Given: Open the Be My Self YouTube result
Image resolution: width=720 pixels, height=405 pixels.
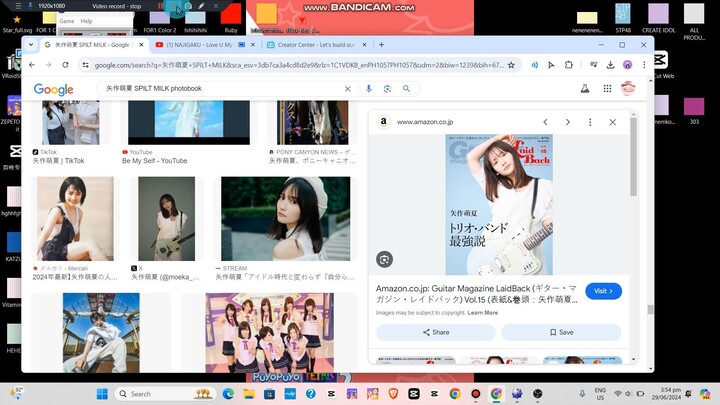Looking at the screenshot, I should [155, 161].
